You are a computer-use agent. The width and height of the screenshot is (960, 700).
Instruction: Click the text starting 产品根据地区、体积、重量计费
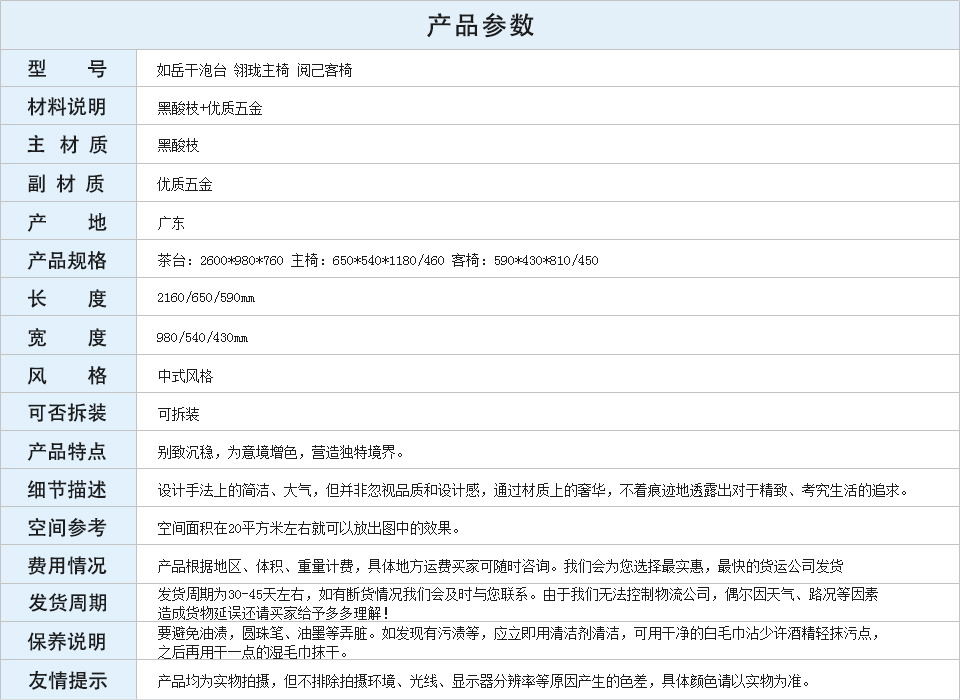click(500, 566)
